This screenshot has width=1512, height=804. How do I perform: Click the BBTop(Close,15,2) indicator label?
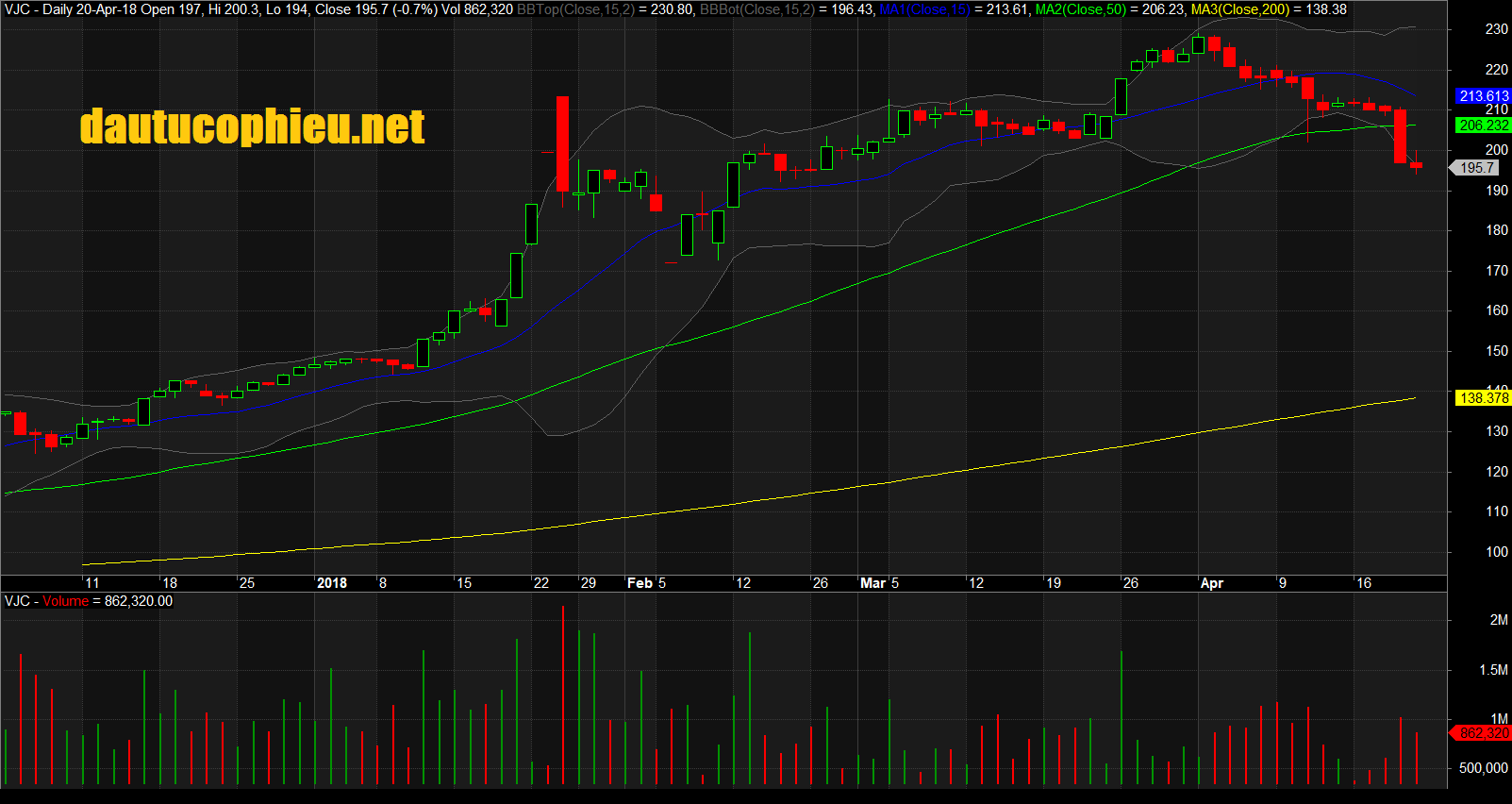coord(574,9)
